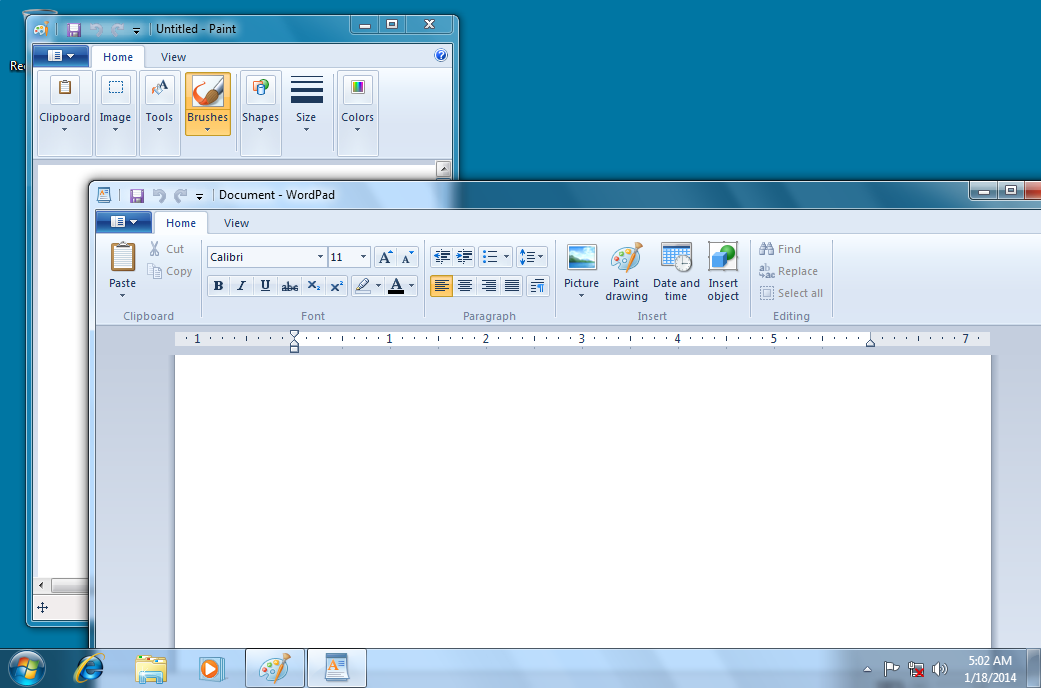Switch to the WordPad View tab
The width and height of the screenshot is (1041, 688).
click(x=236, y=223)
